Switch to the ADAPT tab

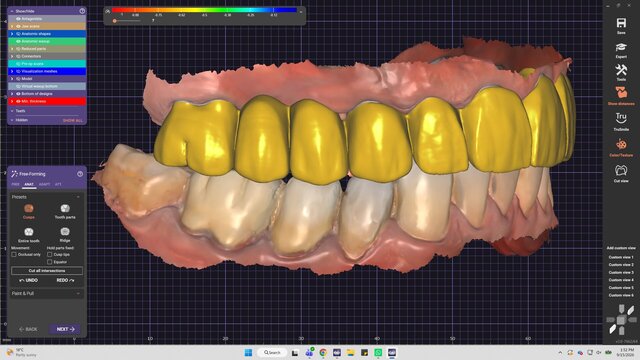44,184
